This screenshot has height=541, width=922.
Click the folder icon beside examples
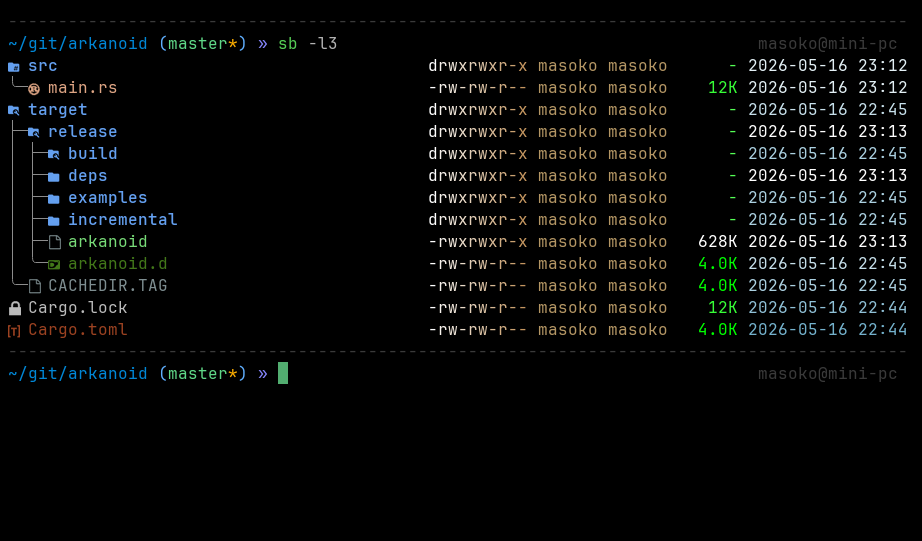click(54, 198)
